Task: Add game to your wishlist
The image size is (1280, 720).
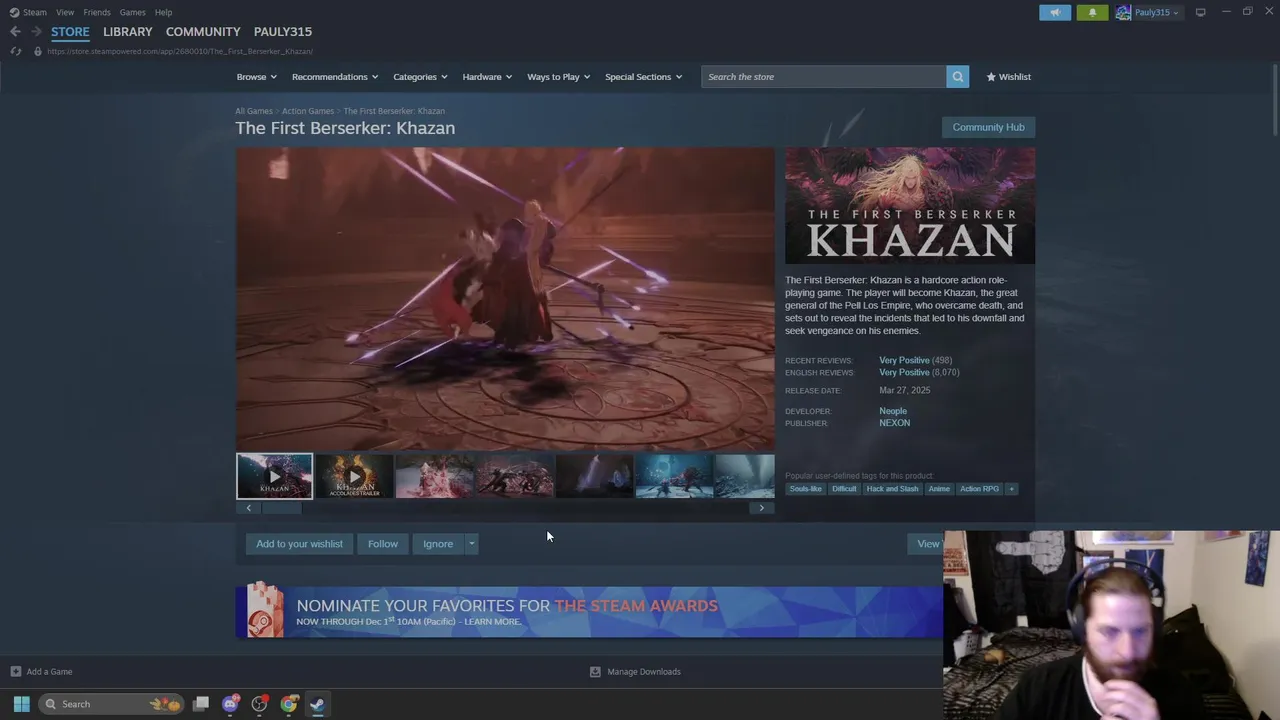Action: point(299,544)
